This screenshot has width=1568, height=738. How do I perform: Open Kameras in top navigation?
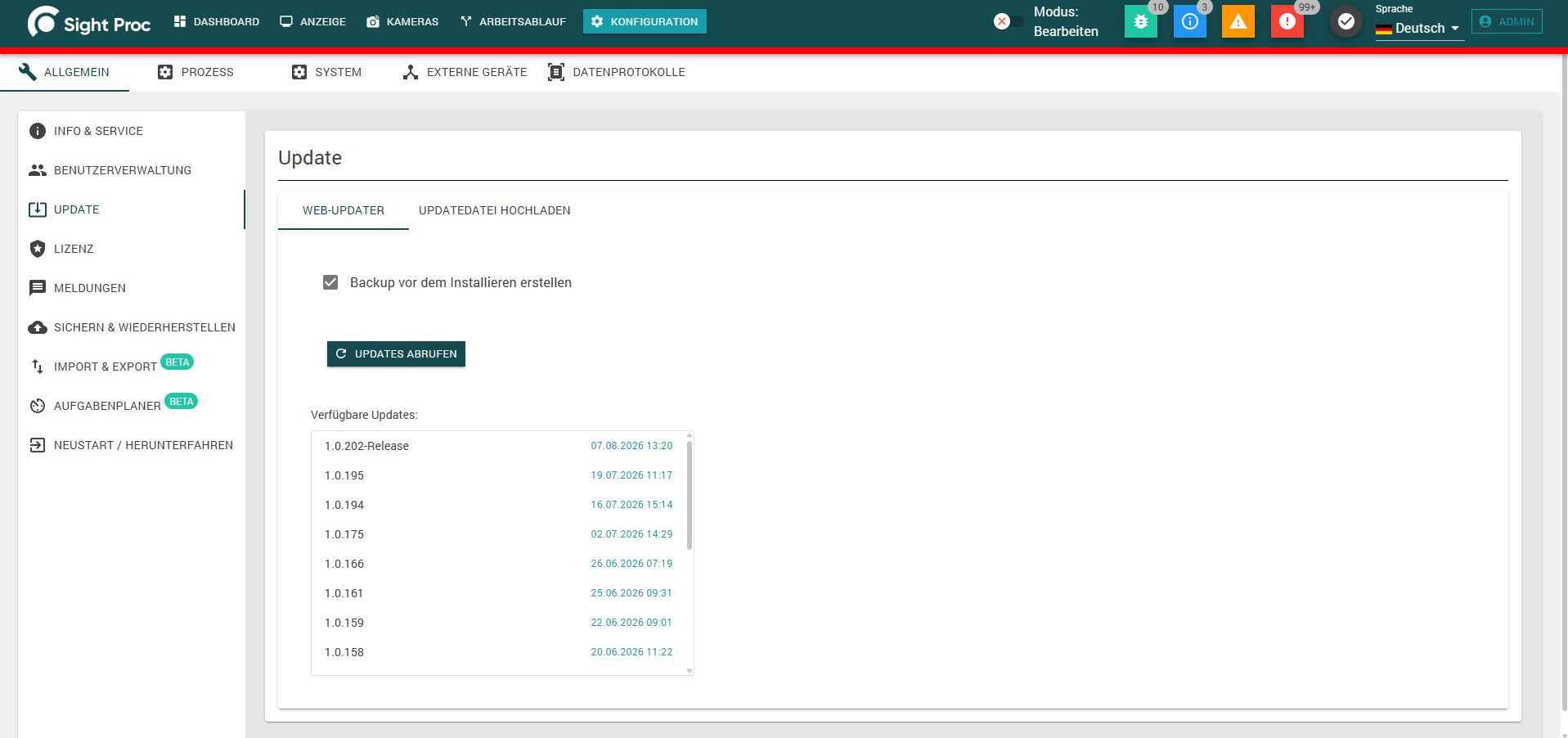(x=402, y=21)
